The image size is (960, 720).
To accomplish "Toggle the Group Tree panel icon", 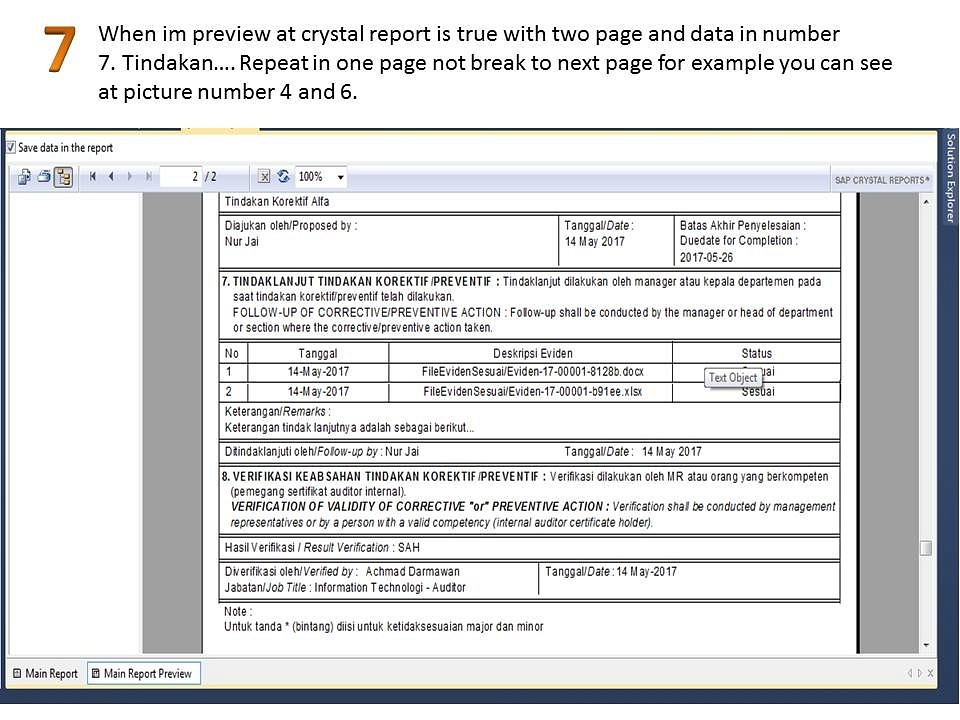I will [63, 177].
